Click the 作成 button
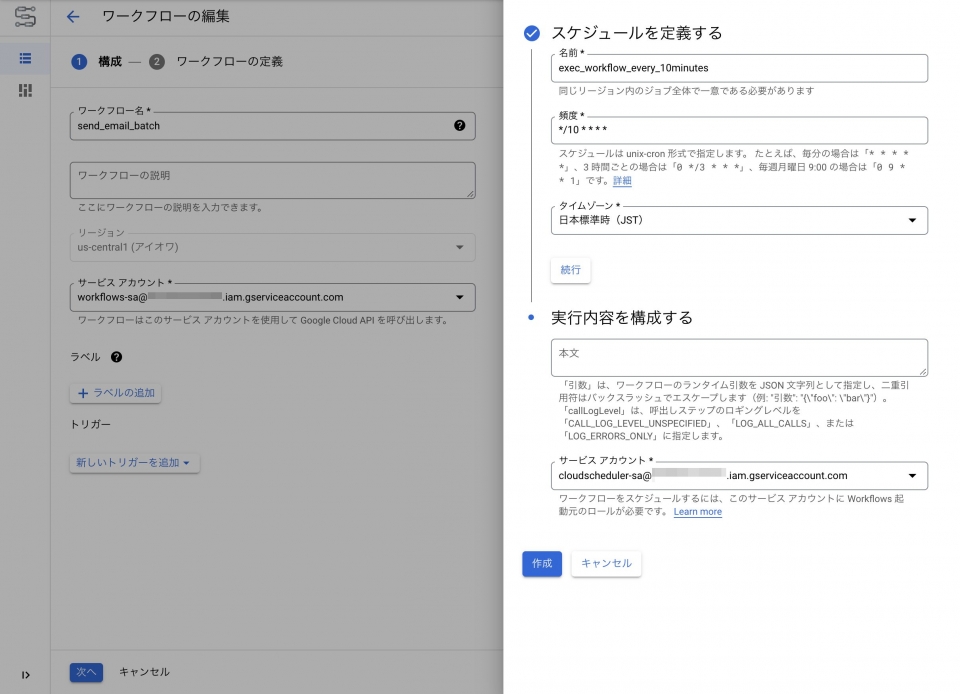960x694 pixels. click(x=542, y=564)
